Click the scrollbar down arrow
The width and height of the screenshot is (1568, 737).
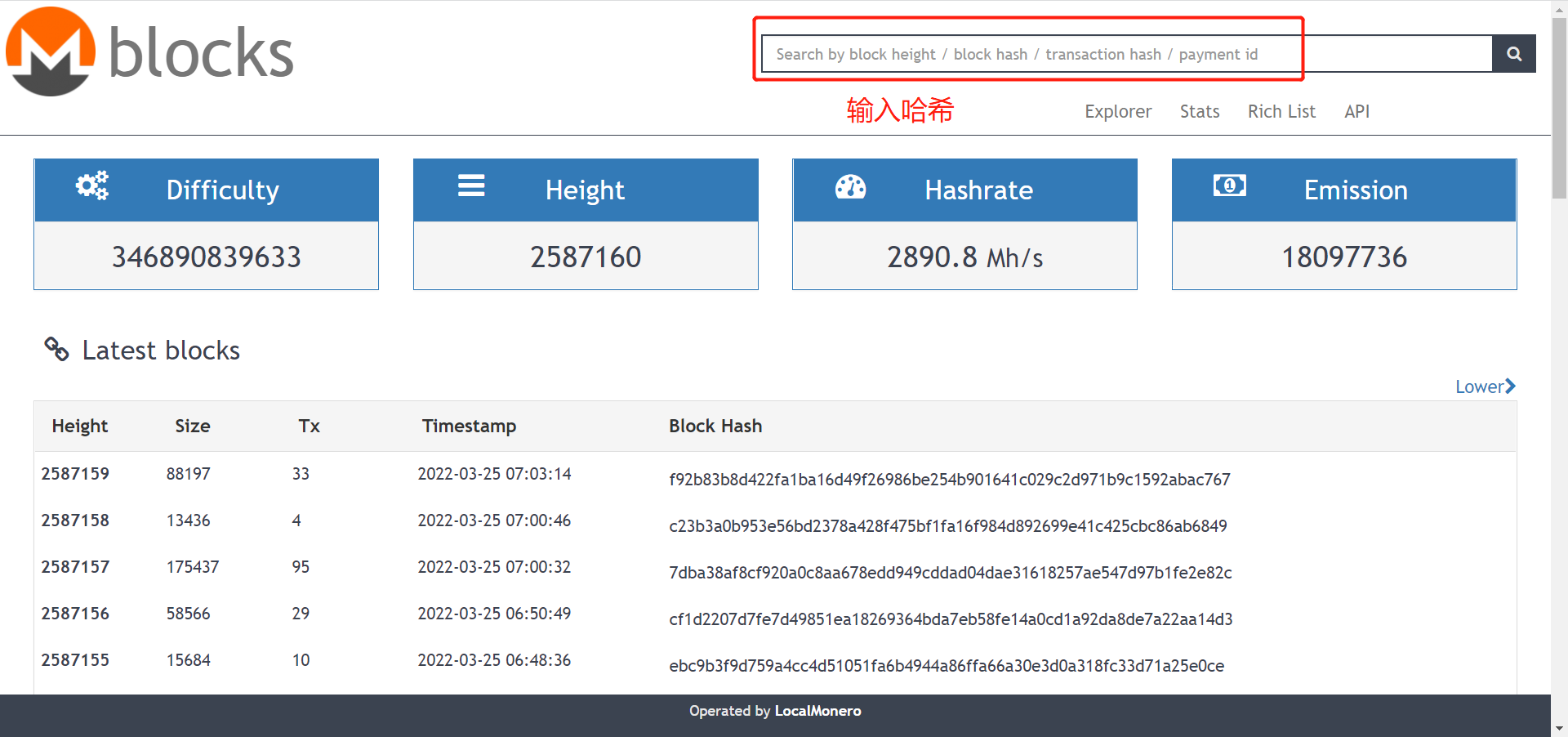coord(1559,728)
